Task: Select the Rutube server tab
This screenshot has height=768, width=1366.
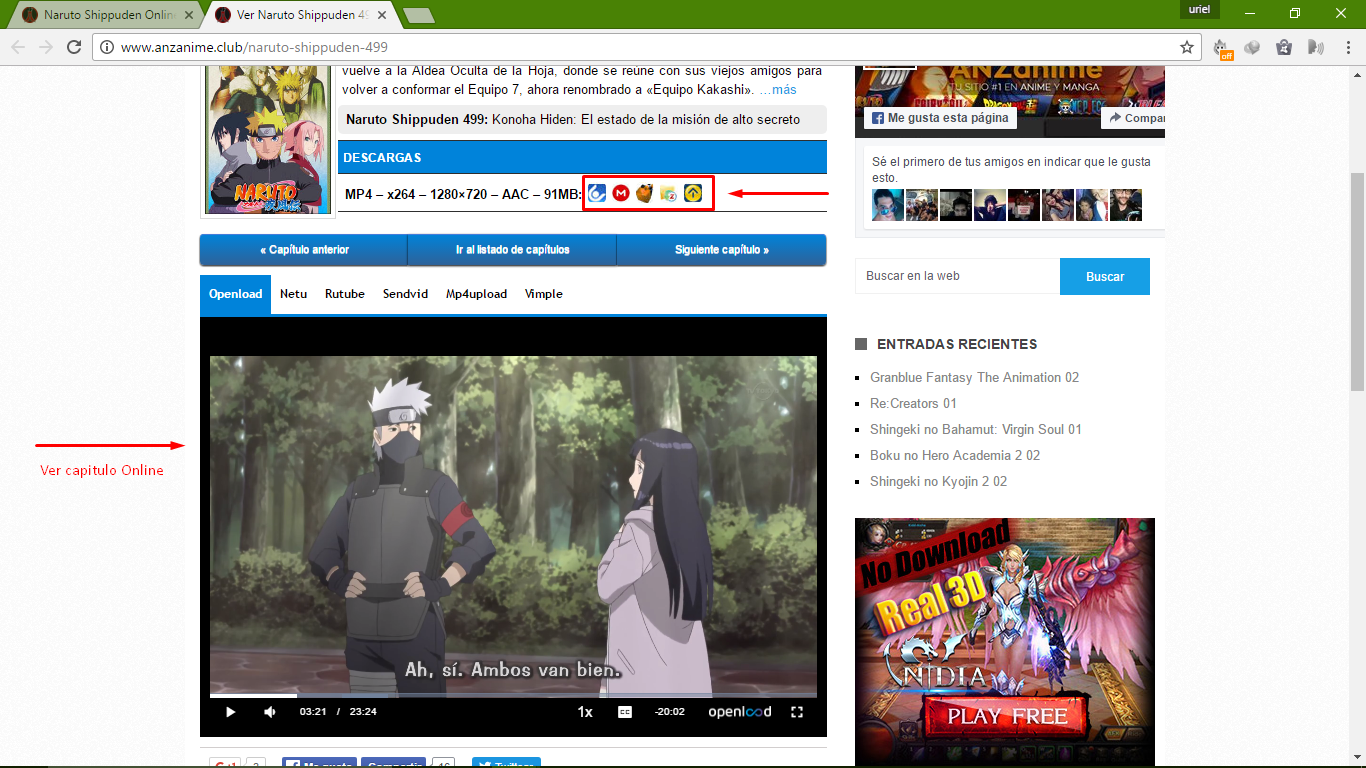Action: click(x=345, y=294)
